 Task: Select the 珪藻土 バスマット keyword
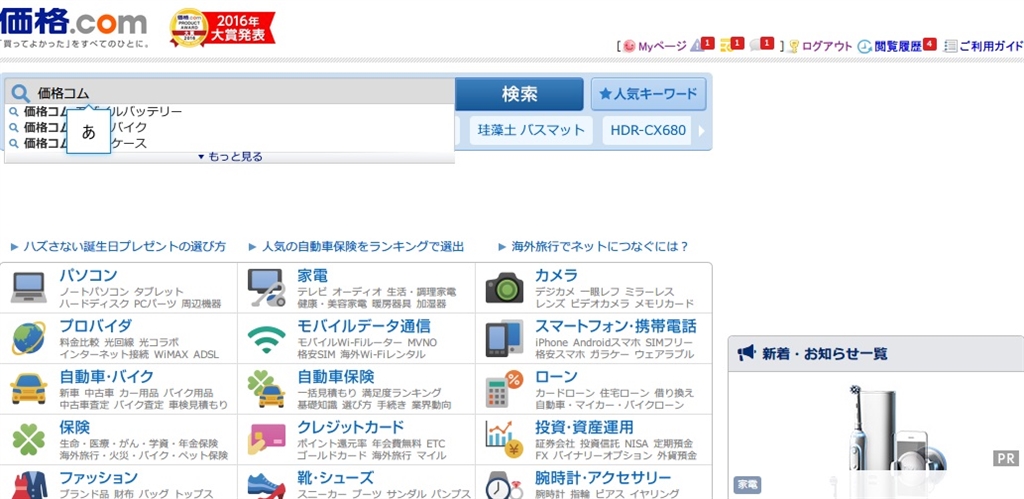[x=531, y=131]
